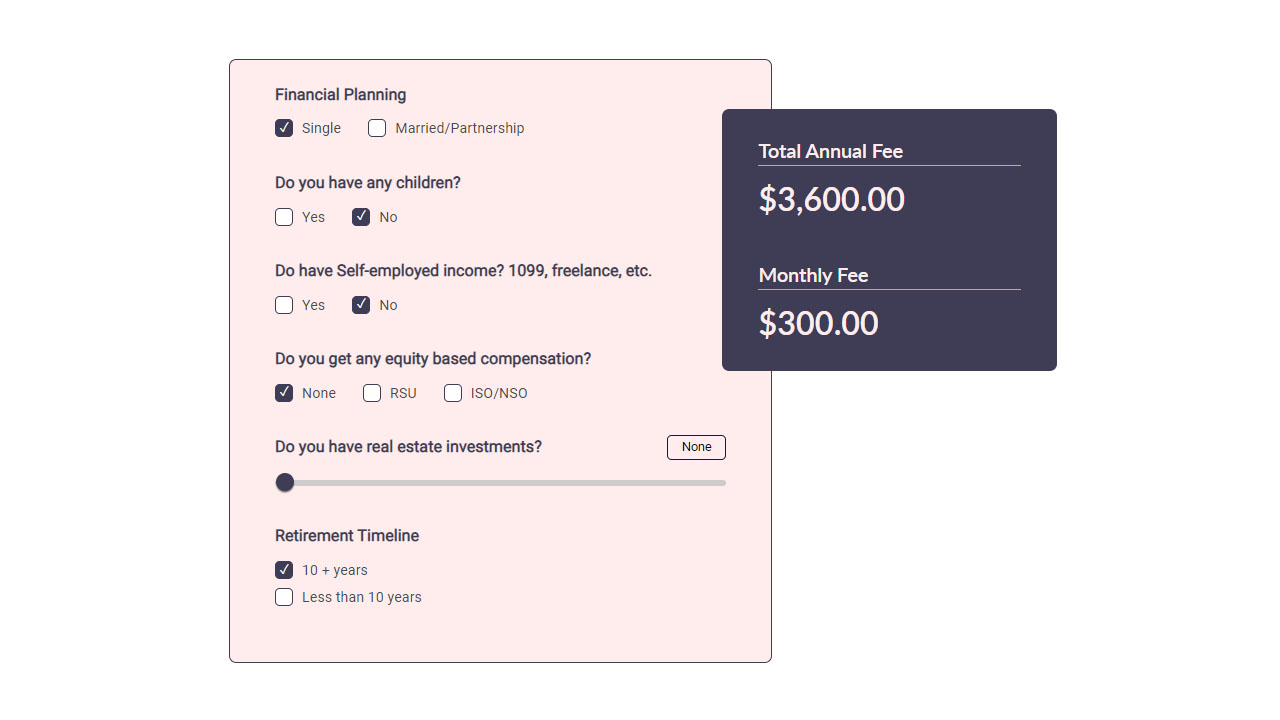The image size is (1280, 720).
Task: Deselect the None equity compensation checkbox
Action: 284,393
